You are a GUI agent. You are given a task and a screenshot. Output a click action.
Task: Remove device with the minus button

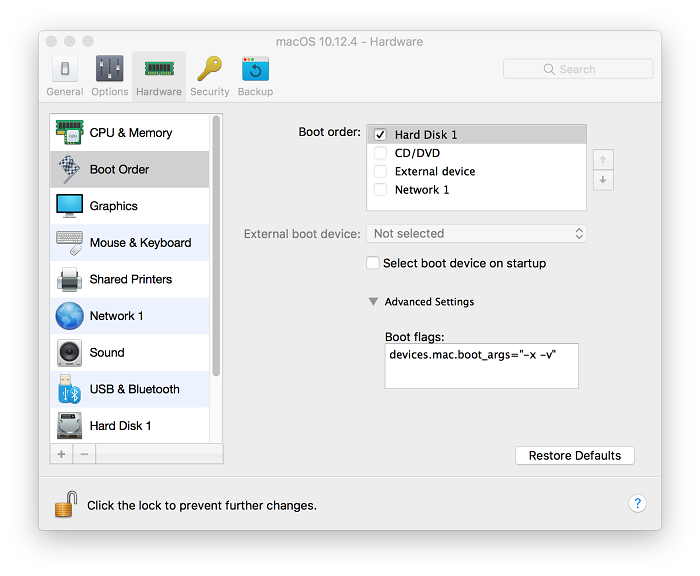pyautogui.click(x=84, y=454)
